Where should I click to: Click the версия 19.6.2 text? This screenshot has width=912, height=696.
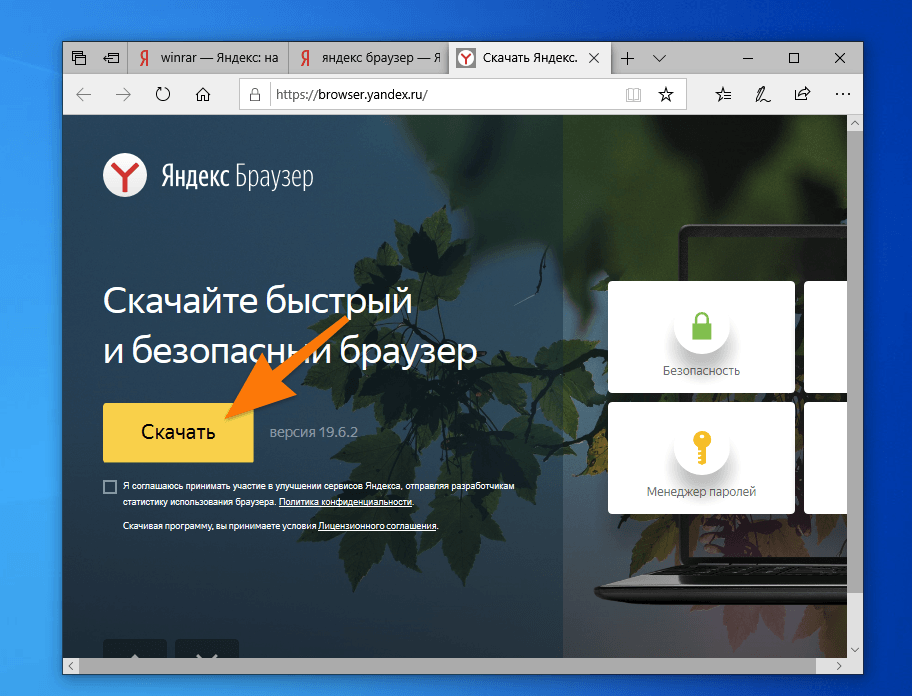314,432
